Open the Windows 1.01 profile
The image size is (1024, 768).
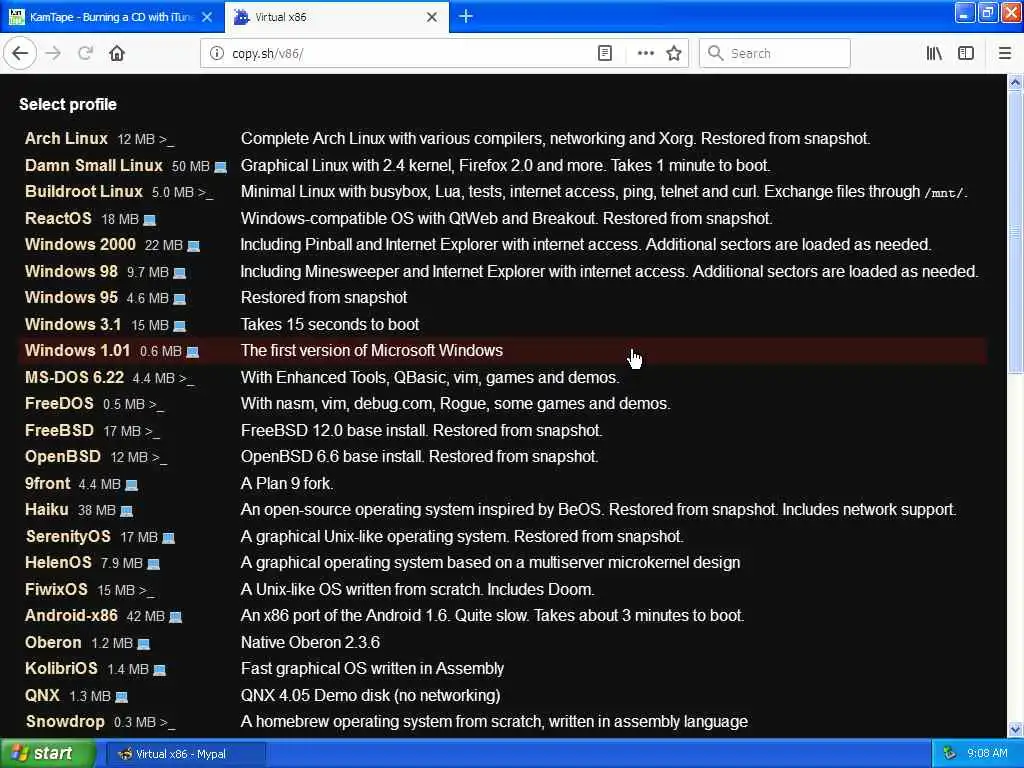(x=77, y=351)
